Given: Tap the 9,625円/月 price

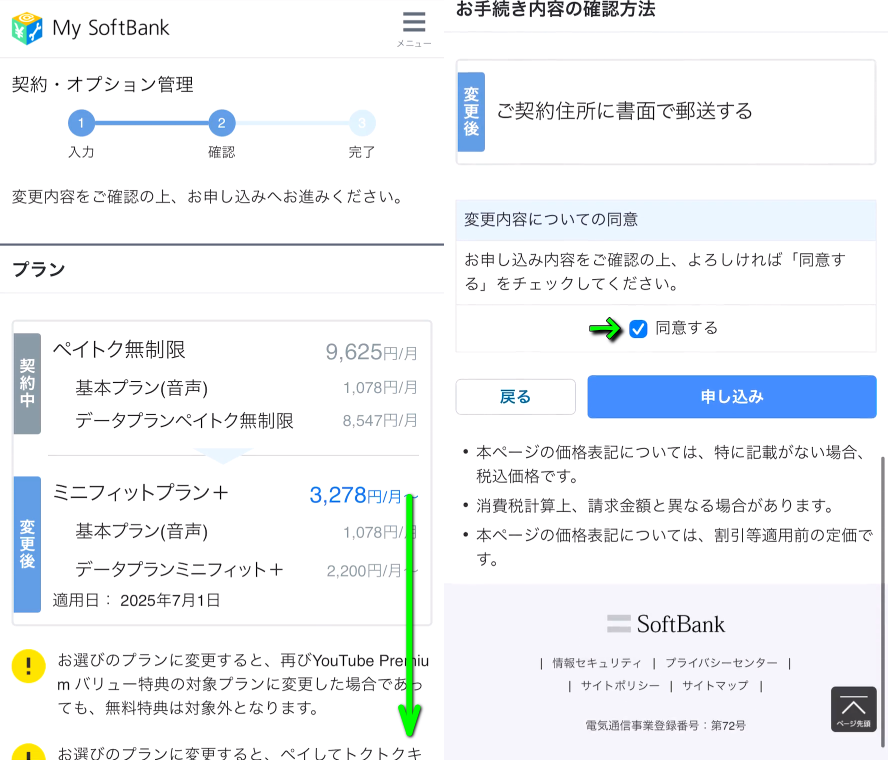Looking at the screenshot, I should pyautogui.click(x=372, y=352).
